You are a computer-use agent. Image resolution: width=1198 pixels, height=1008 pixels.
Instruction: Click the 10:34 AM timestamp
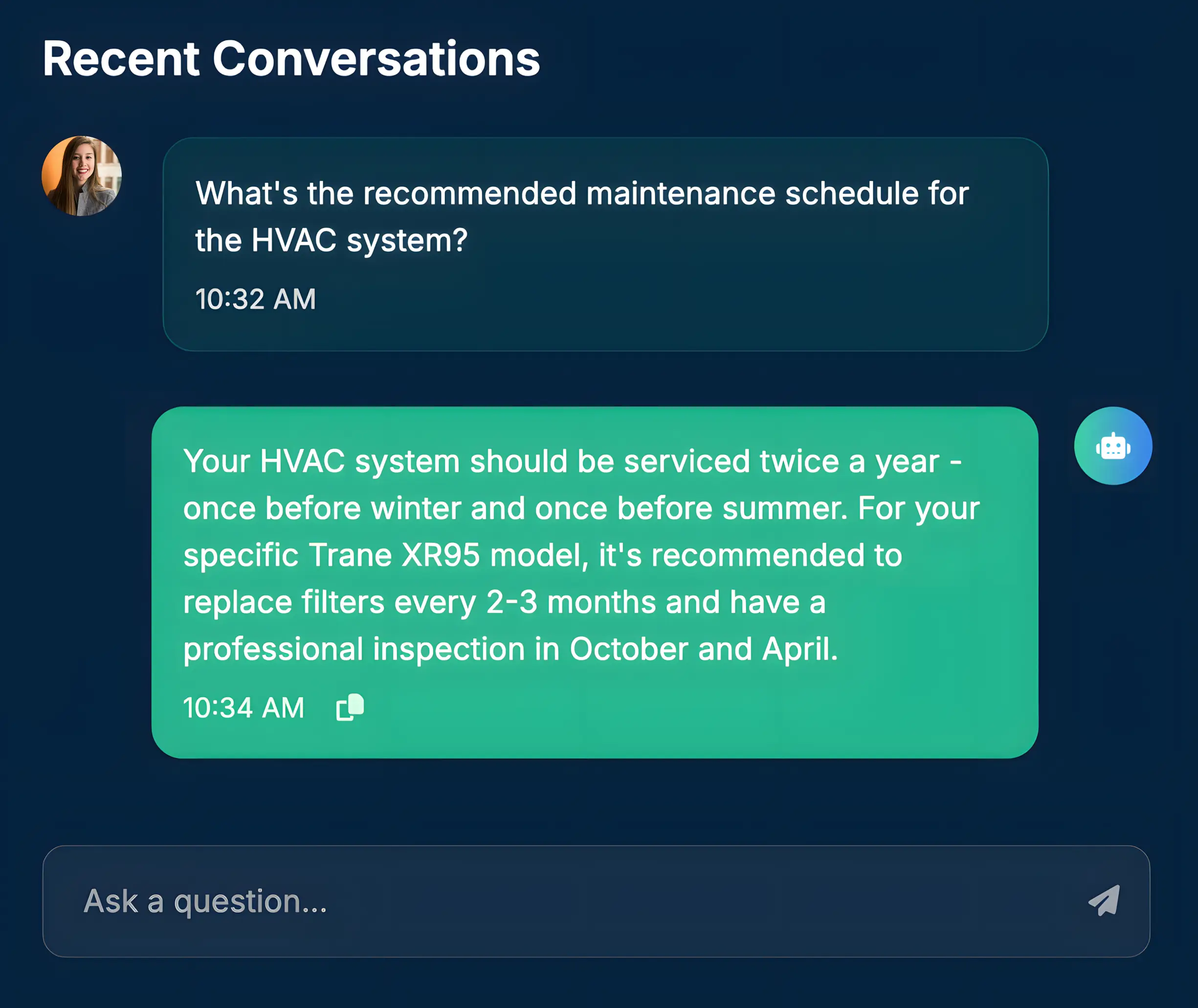click(244, 707)
